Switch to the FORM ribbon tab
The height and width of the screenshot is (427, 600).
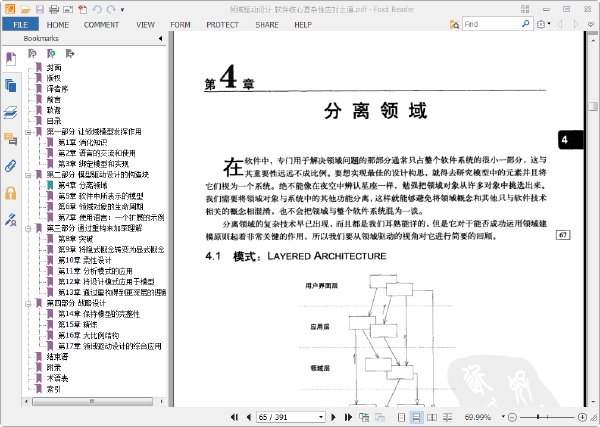point(180,24)
